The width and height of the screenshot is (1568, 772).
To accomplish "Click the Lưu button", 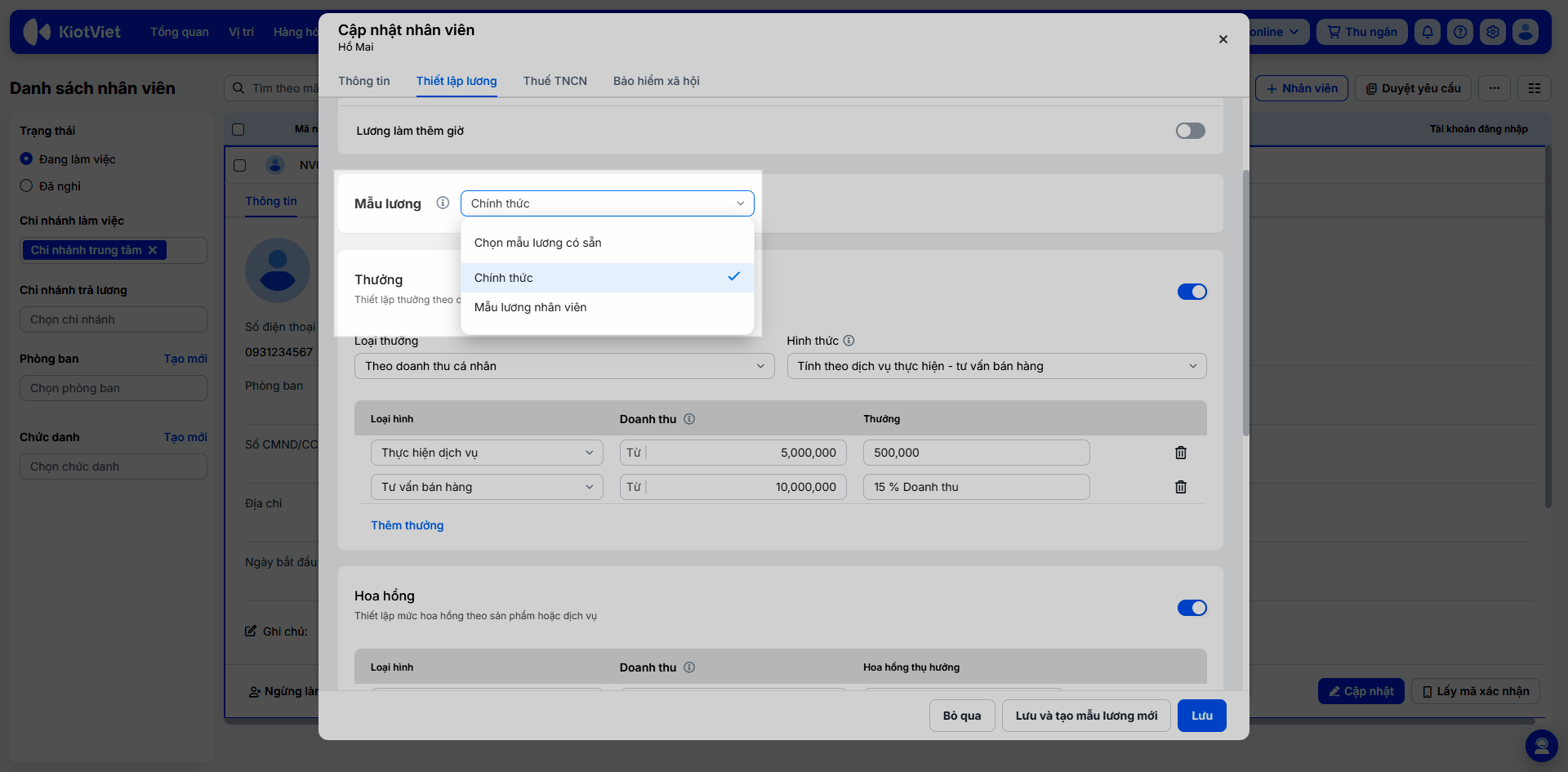I will pos(1202,716).
